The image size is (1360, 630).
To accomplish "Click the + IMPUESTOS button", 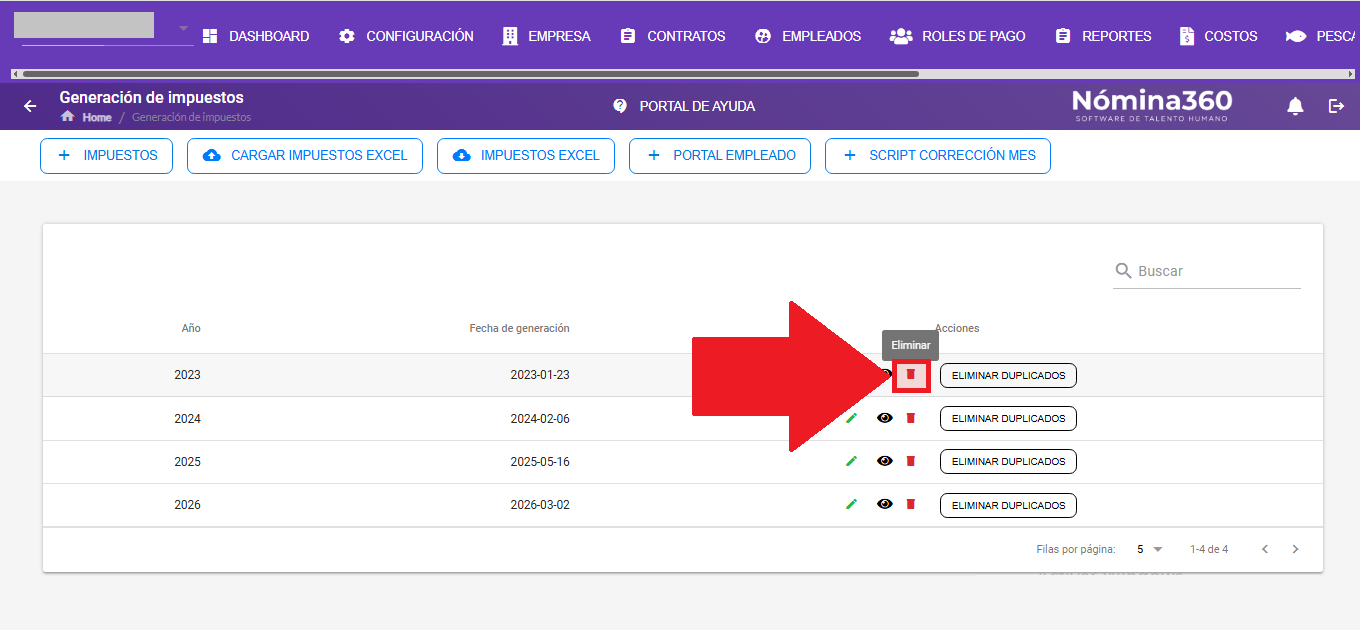I will 106,156.
